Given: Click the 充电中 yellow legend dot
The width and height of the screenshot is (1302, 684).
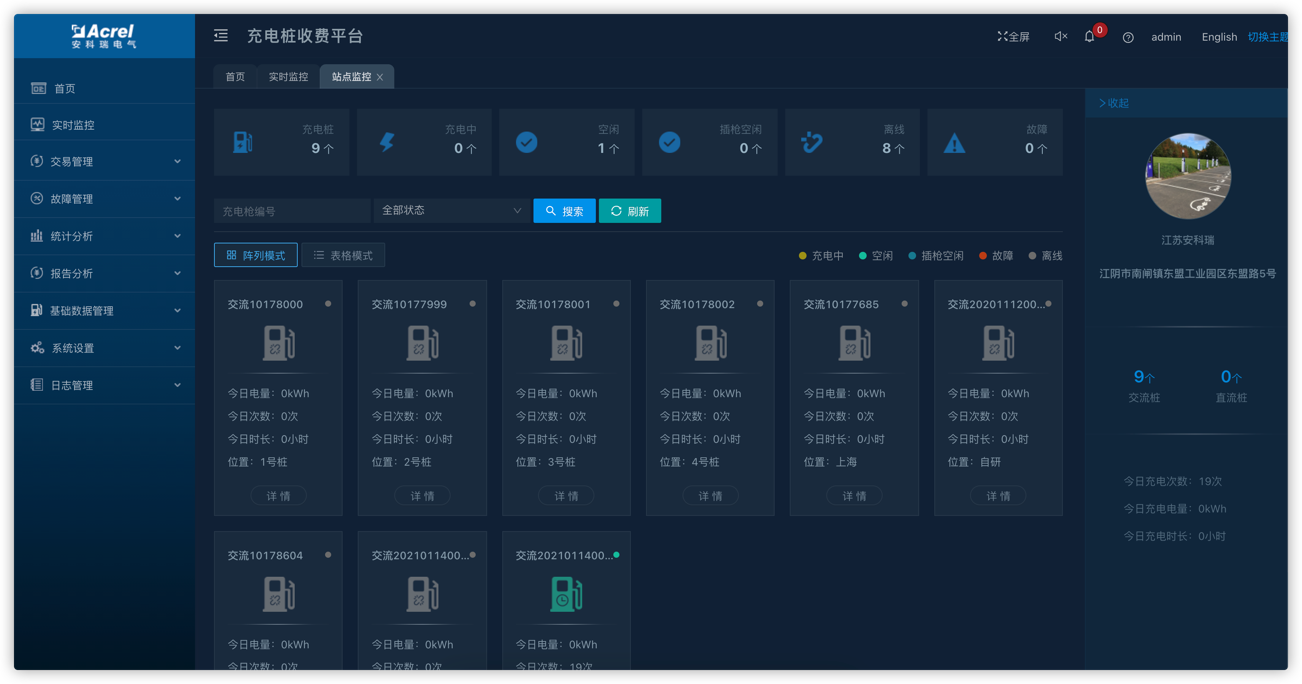Looking at the screenshot, I should (802, 256).
